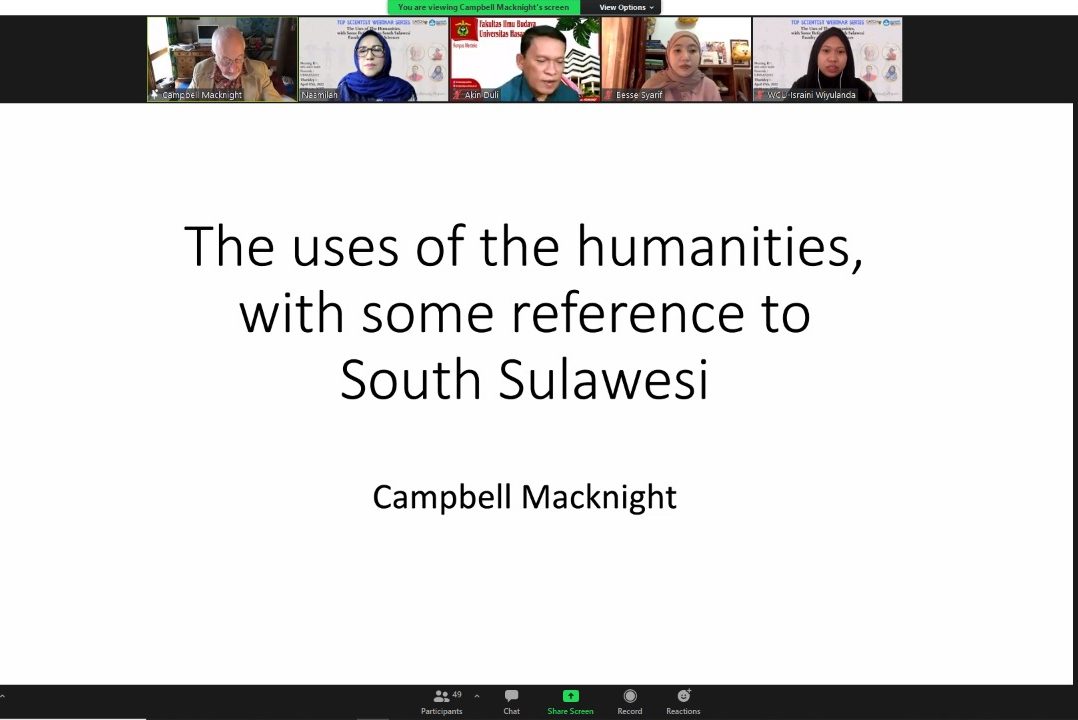Click the muted mic icon beside Besse Syarif

[x=609, y=95]
